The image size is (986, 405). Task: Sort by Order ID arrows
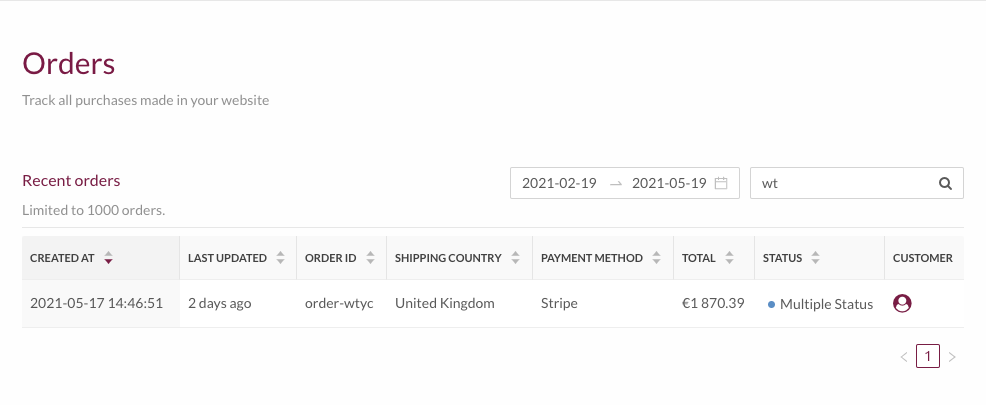(370, 258)
